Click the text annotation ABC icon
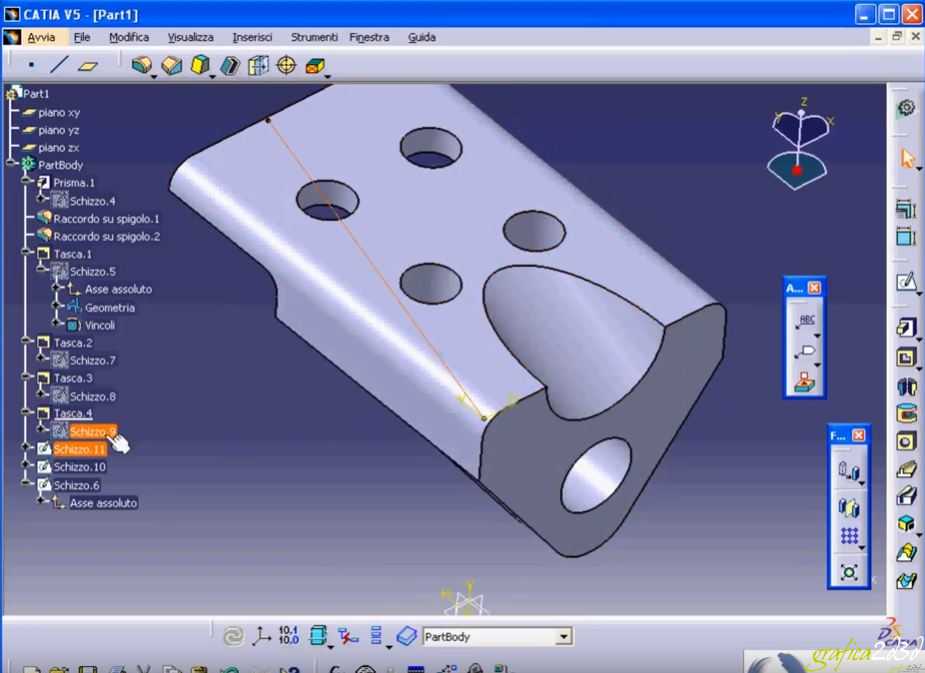925x673 pixels. pos(806,321)
